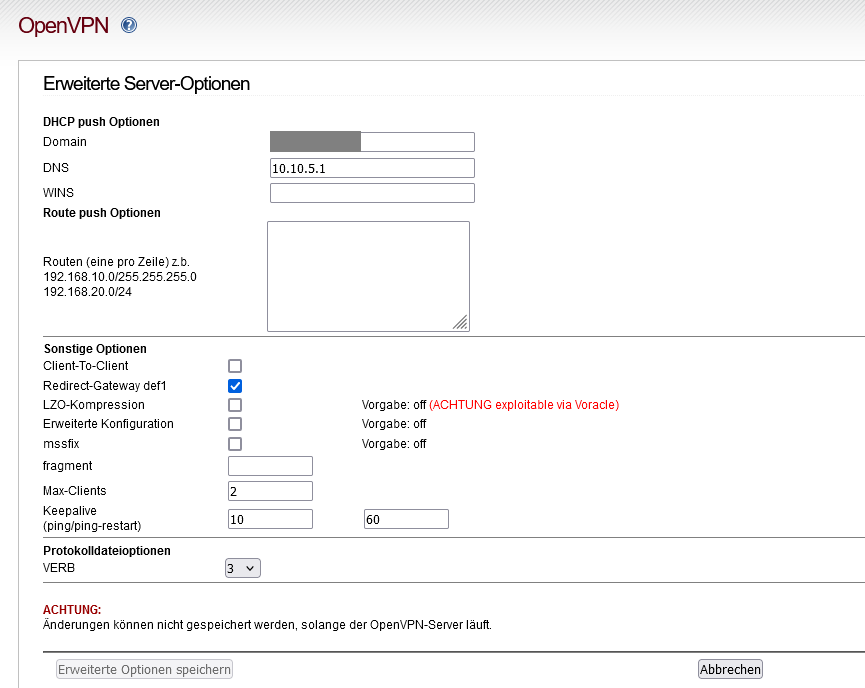Click 'Vorgabe: off' text beside mssfix
The image size is (865, 688).
[x=394, y=444]
